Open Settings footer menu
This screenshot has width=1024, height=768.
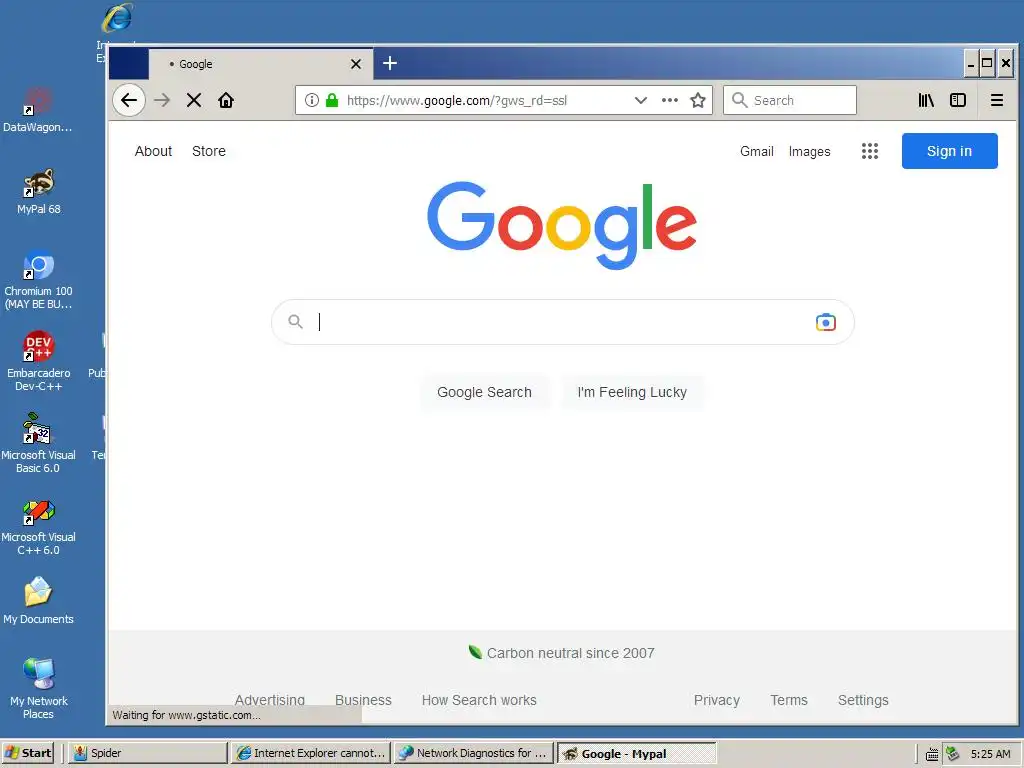click(x=863, y=699)
